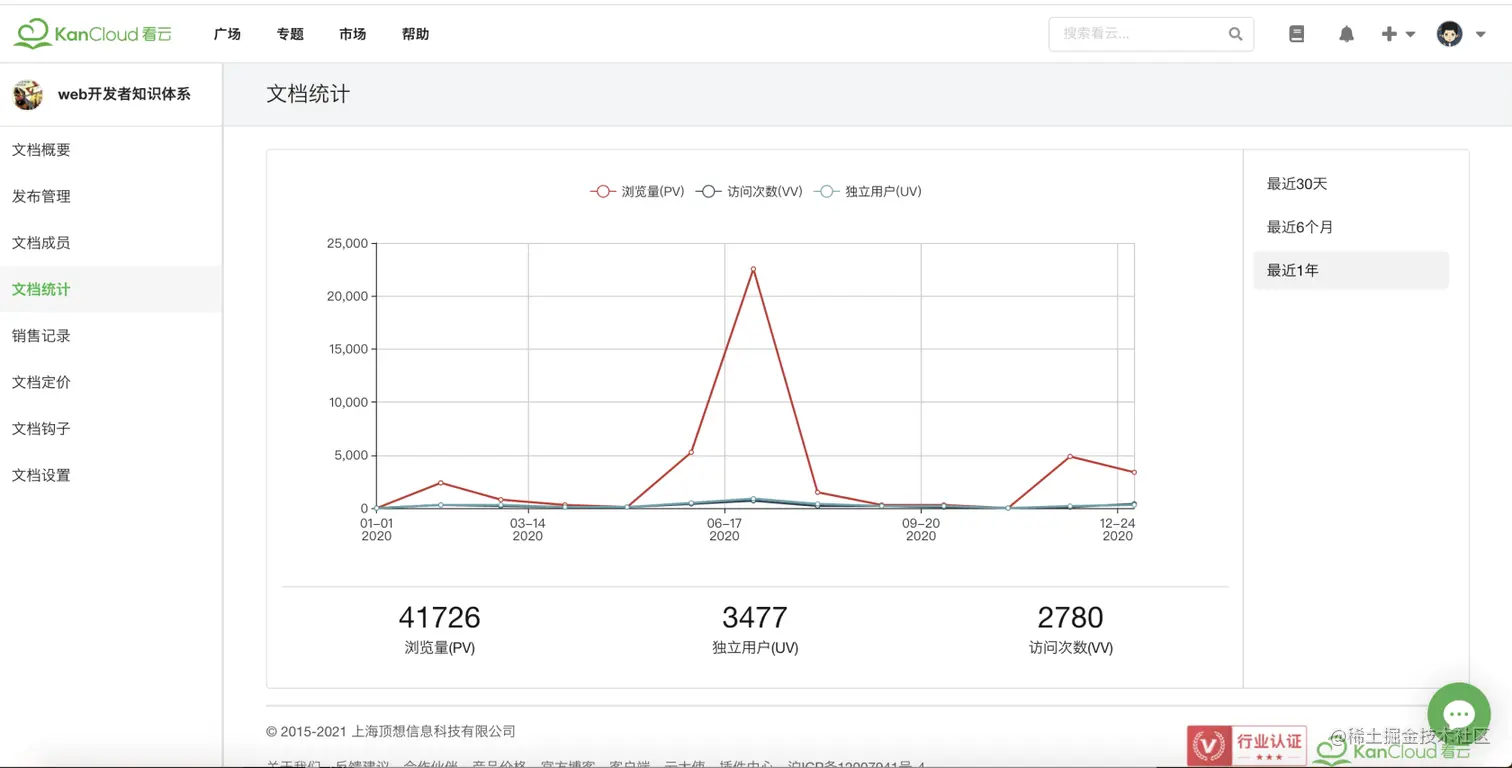Image resolution: width=1512 pixels, height=768 pixels.
Task: Click the 2780 访问次数 total
Action: (x=1070, y=617)
